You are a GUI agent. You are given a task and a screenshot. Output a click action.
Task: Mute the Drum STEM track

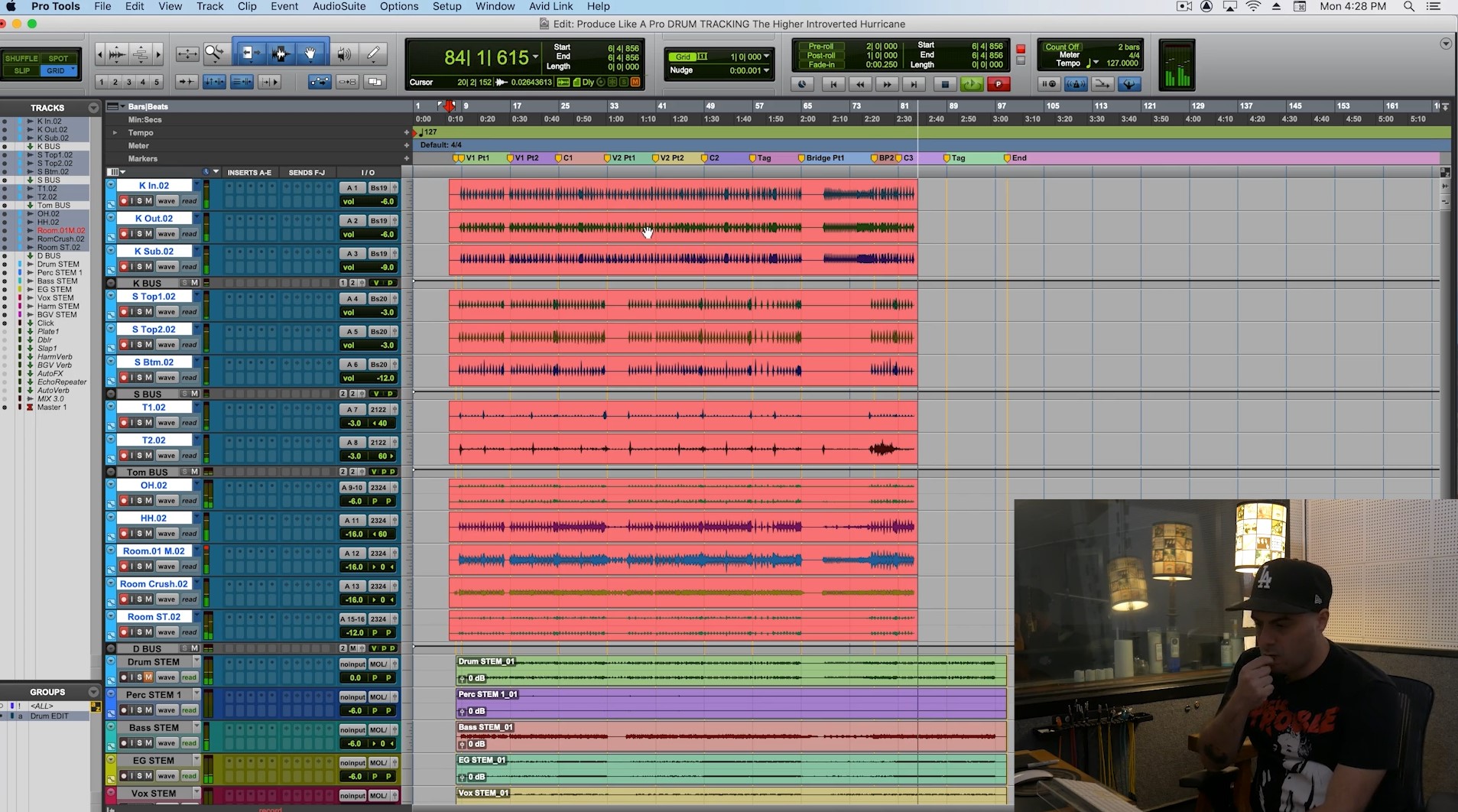[x=149, y=677]
